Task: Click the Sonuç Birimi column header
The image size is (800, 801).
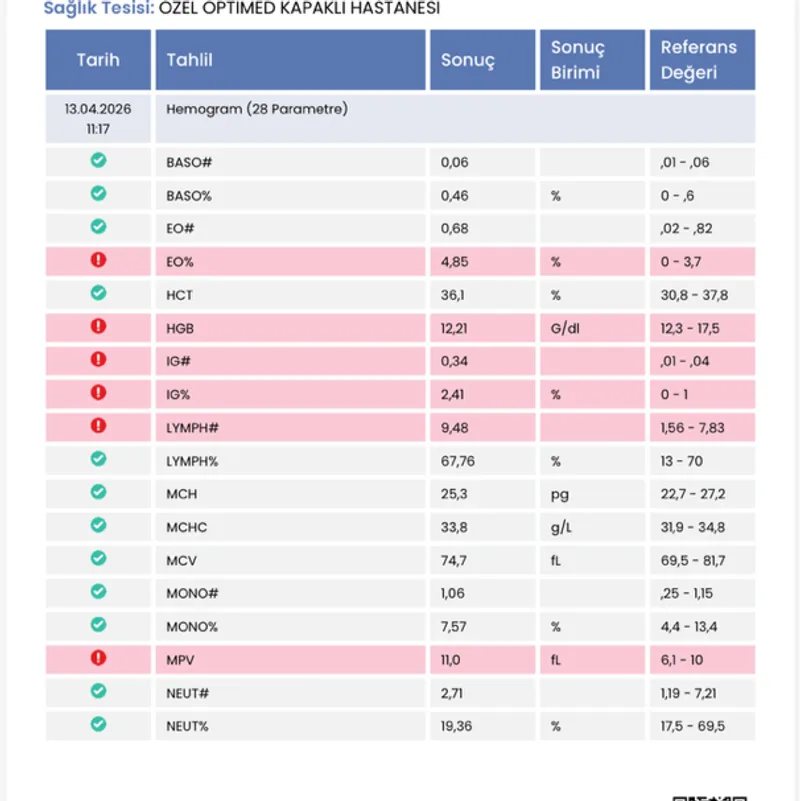Action: pos(578,60)
